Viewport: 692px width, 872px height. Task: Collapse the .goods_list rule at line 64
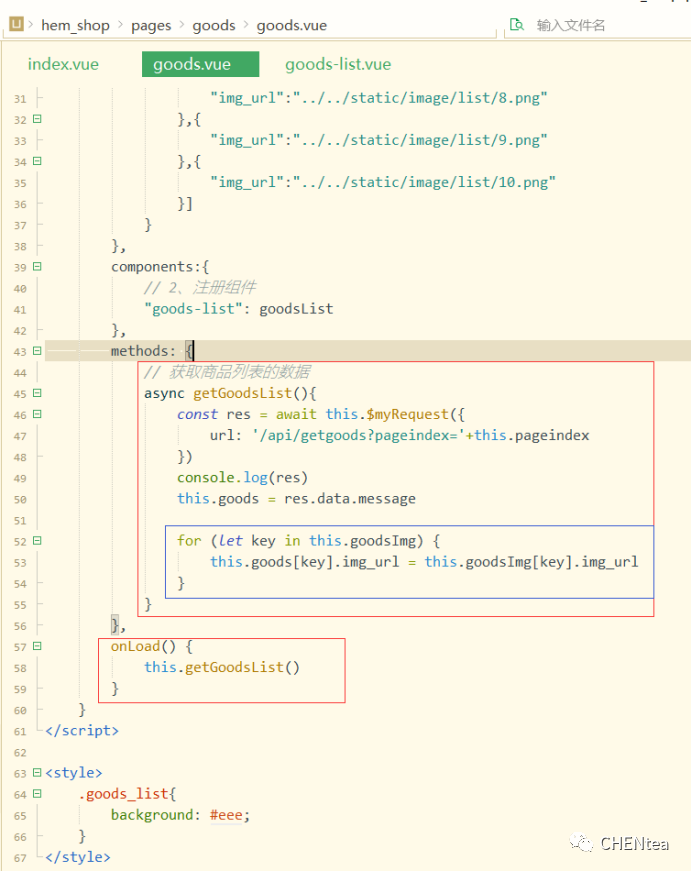(x=37, y=794)
